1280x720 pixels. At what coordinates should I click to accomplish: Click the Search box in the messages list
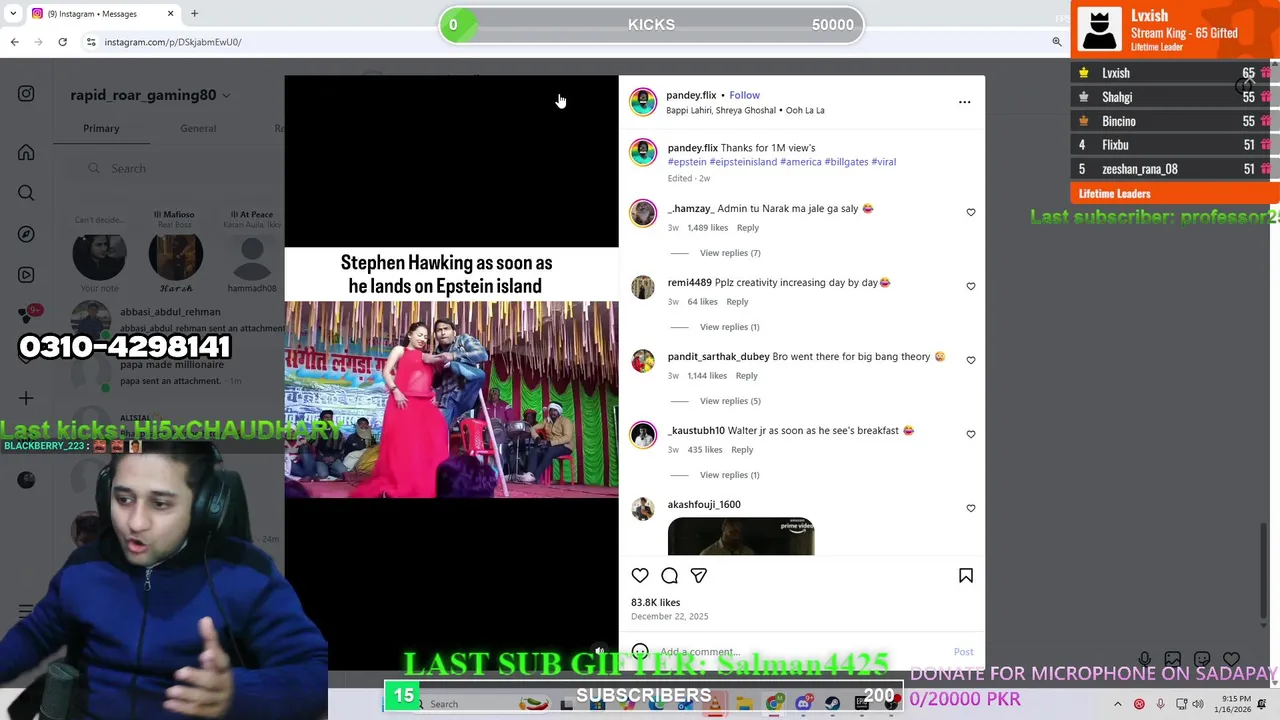click(175, 168)
